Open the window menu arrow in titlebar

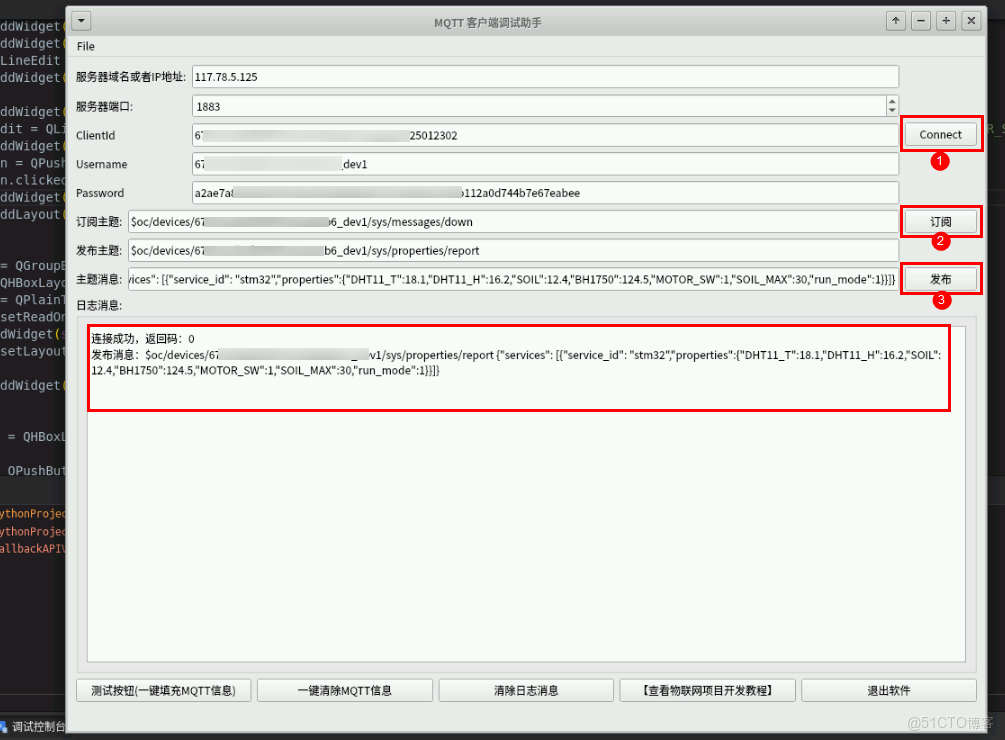point(80,20)
